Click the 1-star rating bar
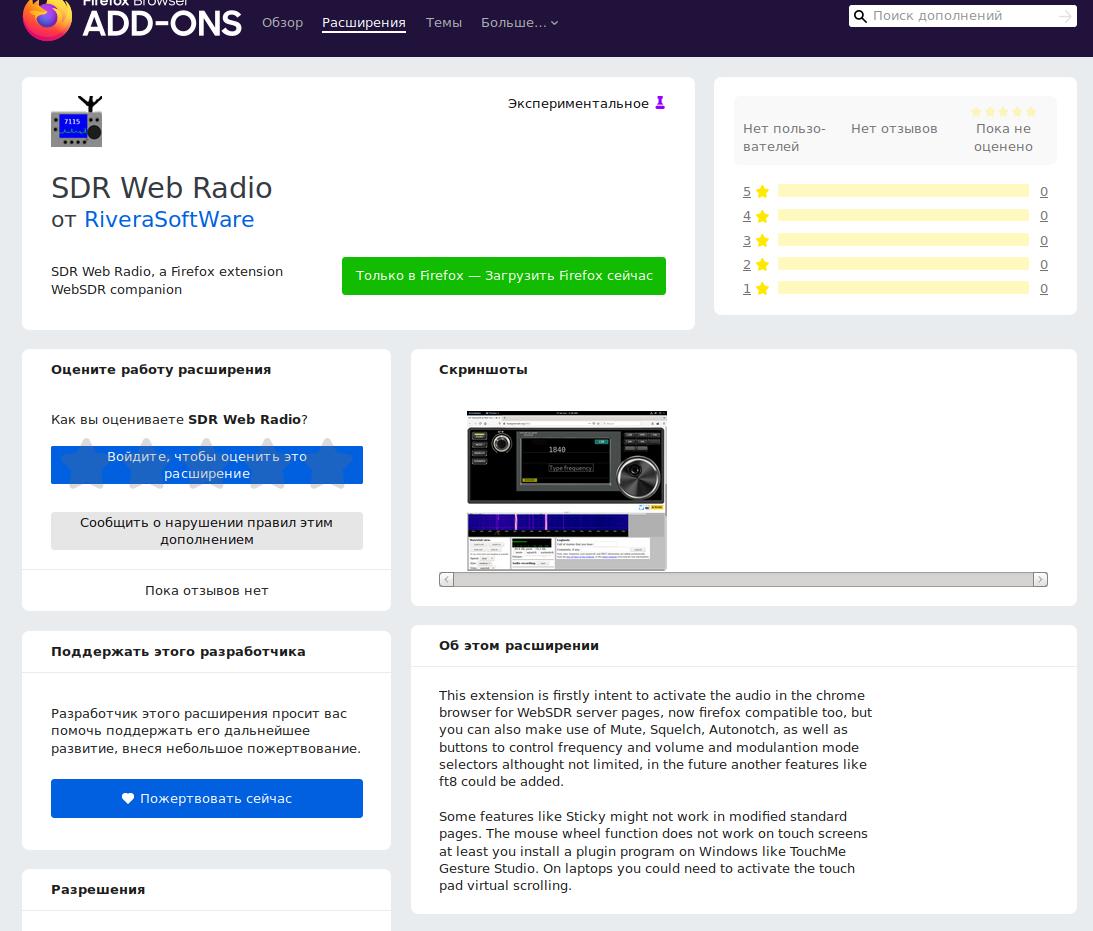 click(x=903, y=288)
